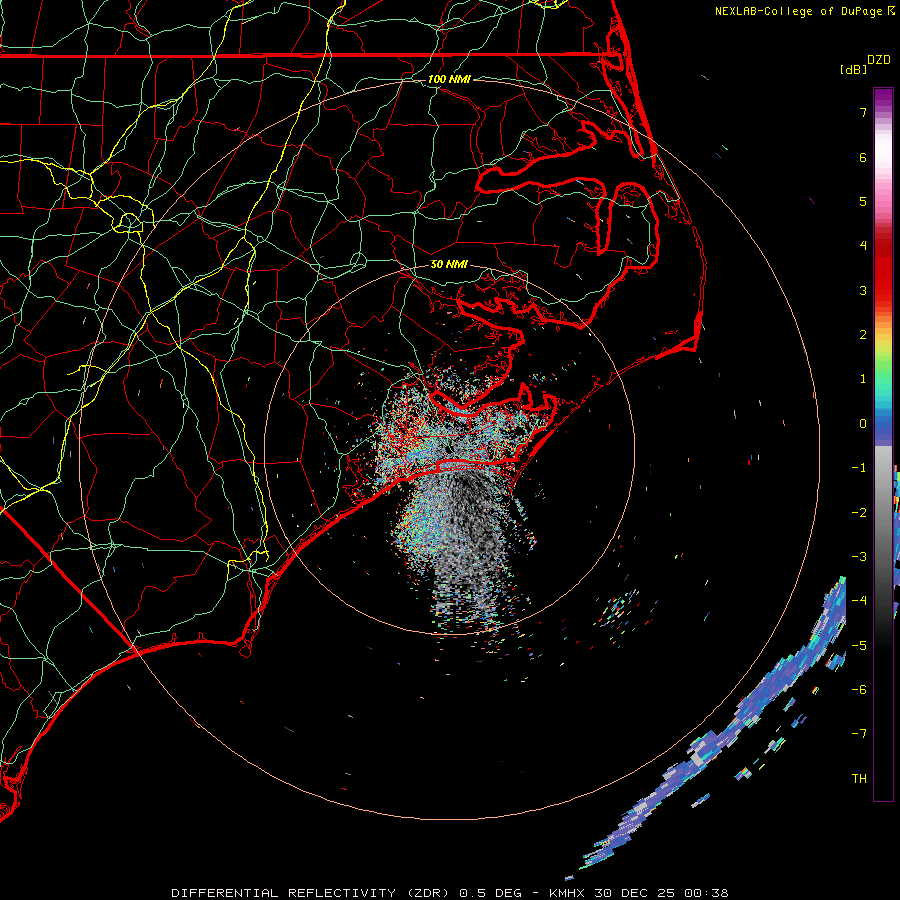The width and height of the screenshot is (900, 900).
Task: Click the "-2" value on the dB scale
Action: (x=859, y=513)
